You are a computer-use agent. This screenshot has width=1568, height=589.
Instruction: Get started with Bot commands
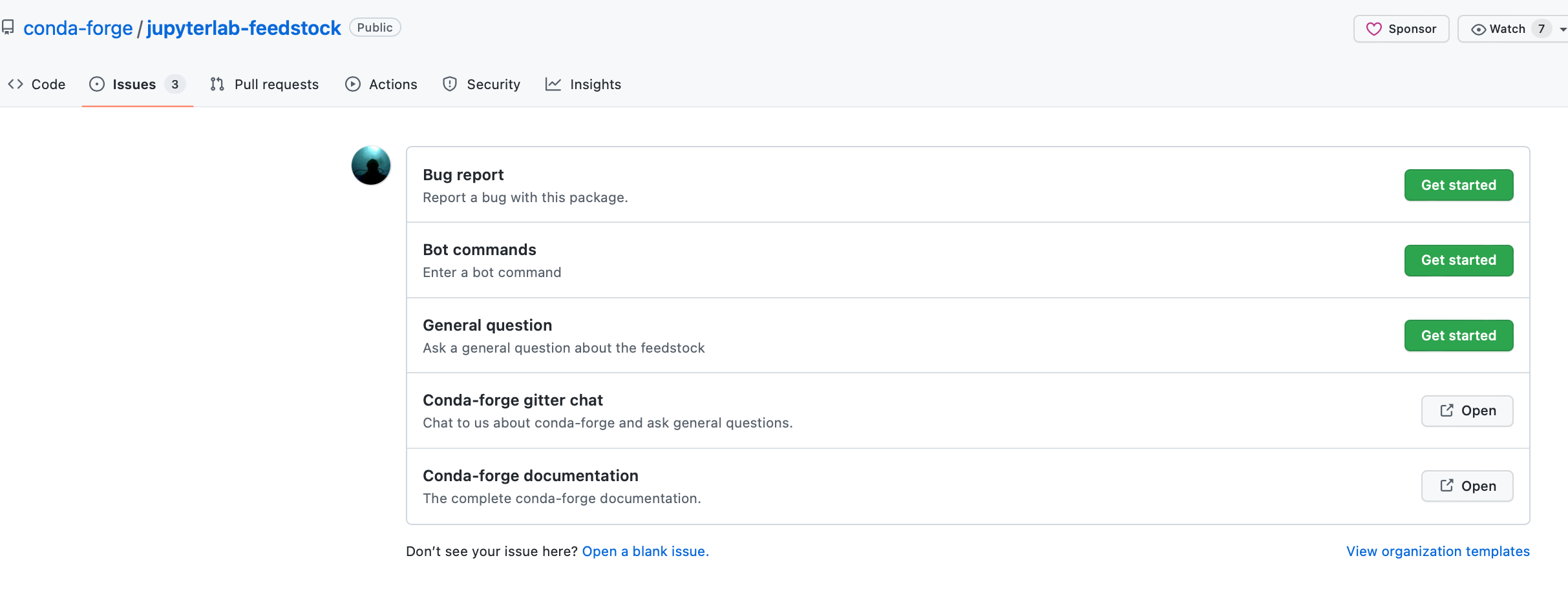(1458, 260)
